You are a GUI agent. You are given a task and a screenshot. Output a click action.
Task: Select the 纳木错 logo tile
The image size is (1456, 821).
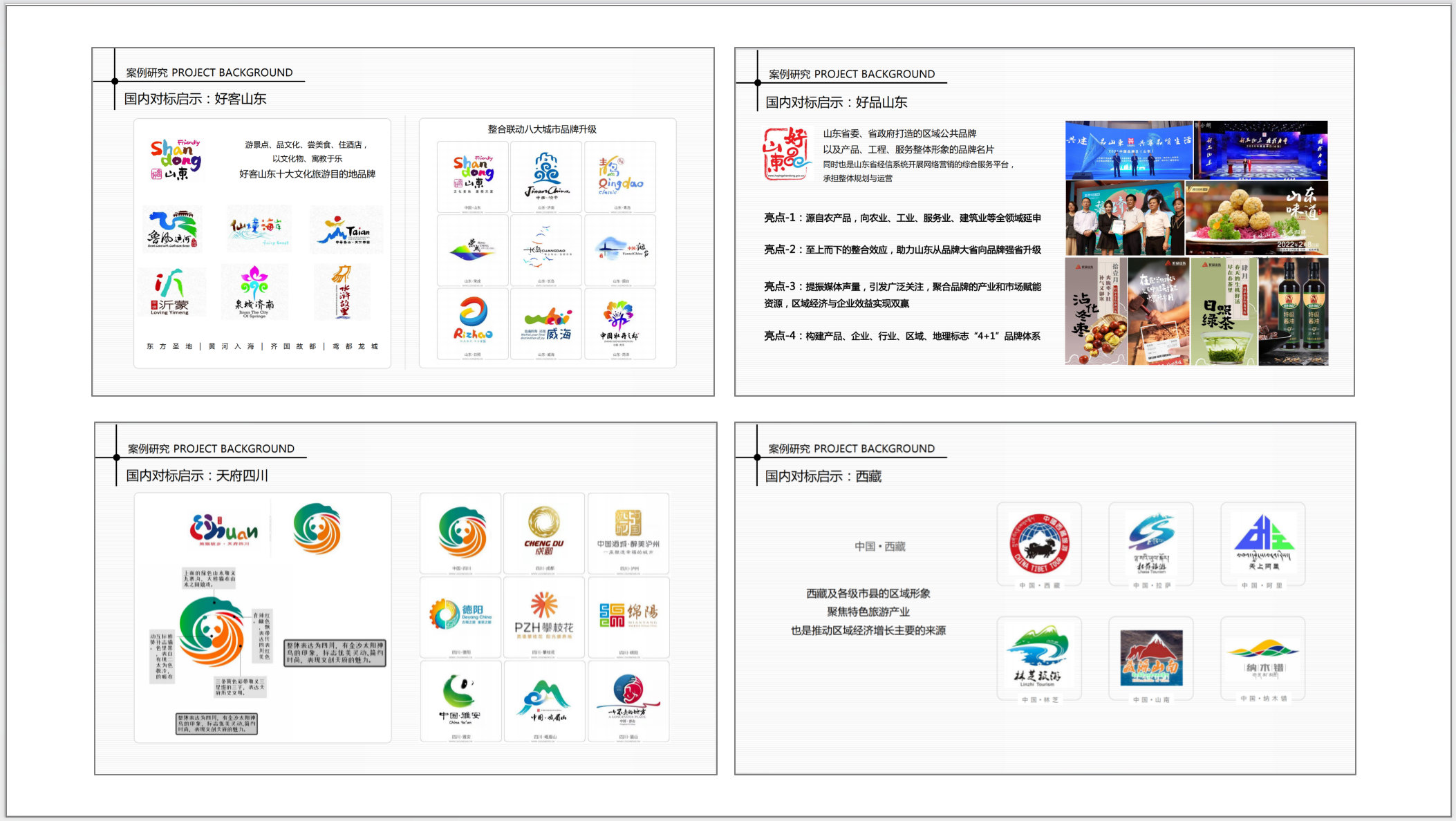(1262, 658)
